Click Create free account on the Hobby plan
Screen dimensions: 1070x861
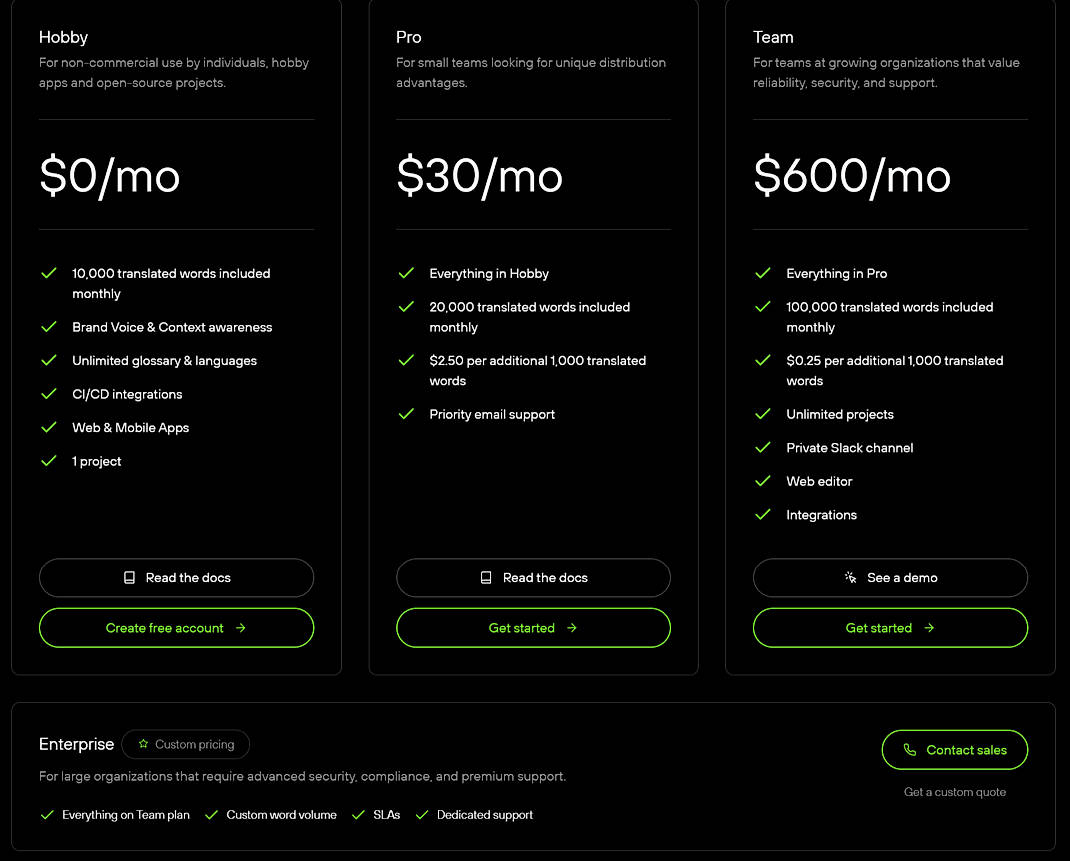tap(176, 628)
